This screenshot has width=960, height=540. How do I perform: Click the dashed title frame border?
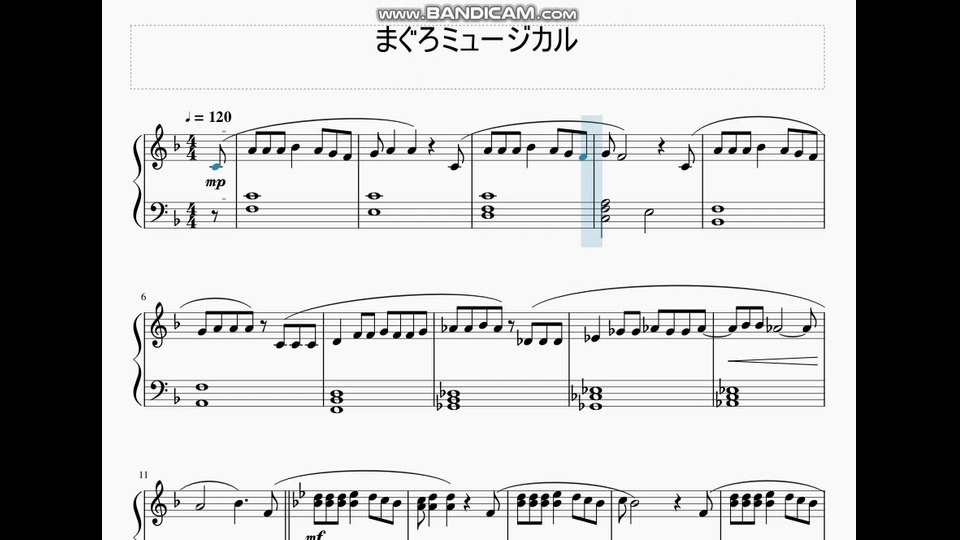478,58
